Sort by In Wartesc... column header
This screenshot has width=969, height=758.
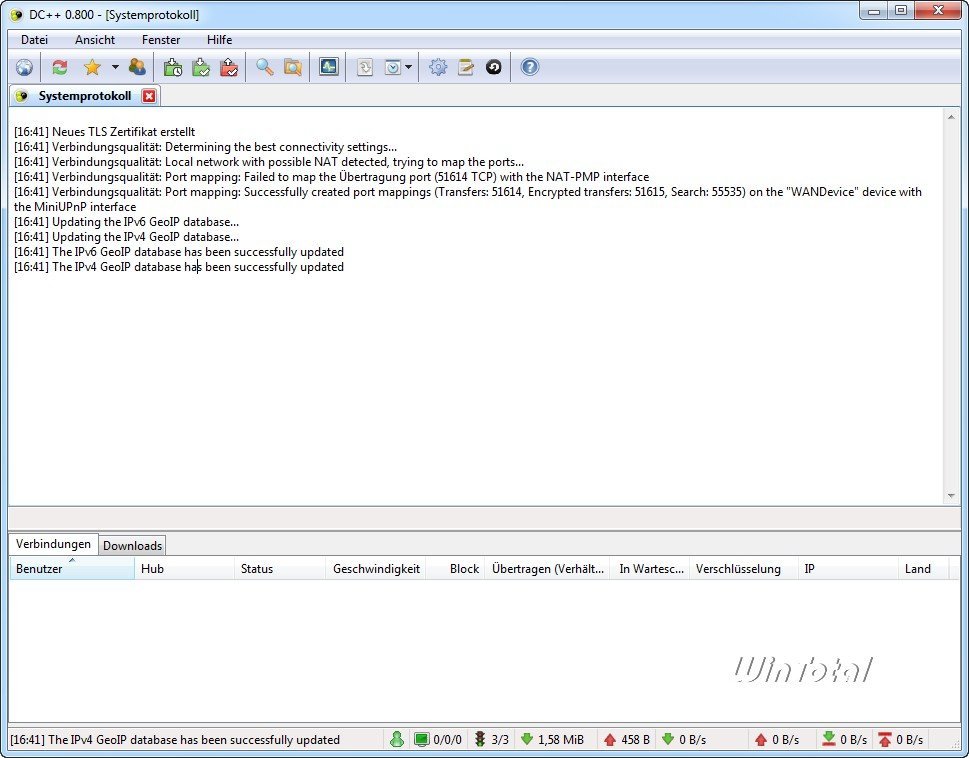click(650, 568)
